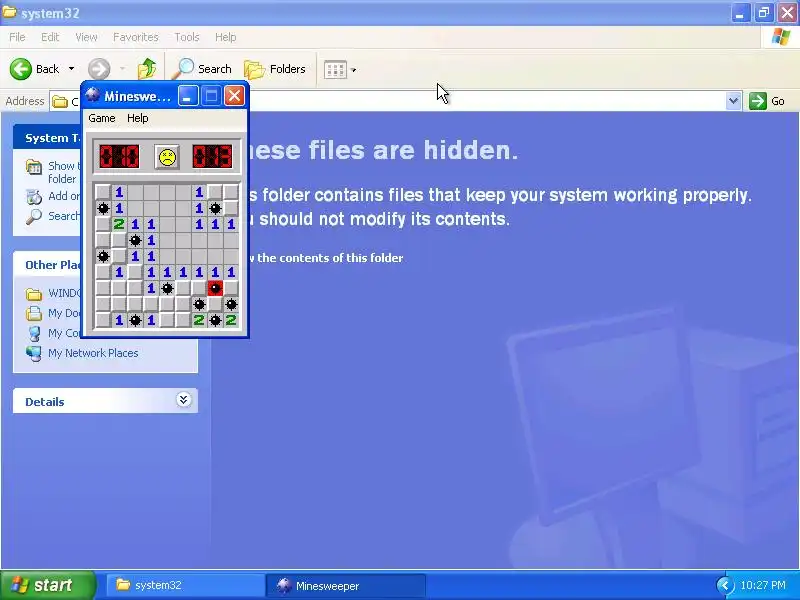Click the Search magnifier icon in System Tasks

(x=34, y=217)
